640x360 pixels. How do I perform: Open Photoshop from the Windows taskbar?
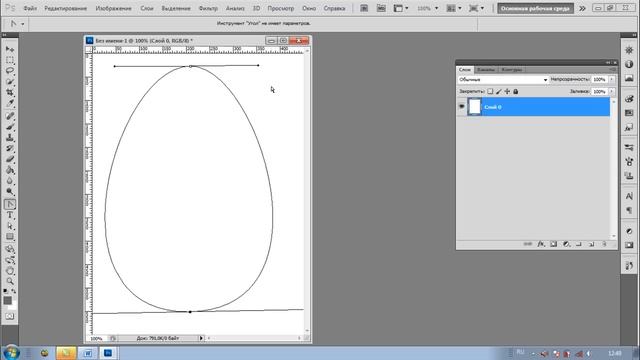tap(108, 353)
